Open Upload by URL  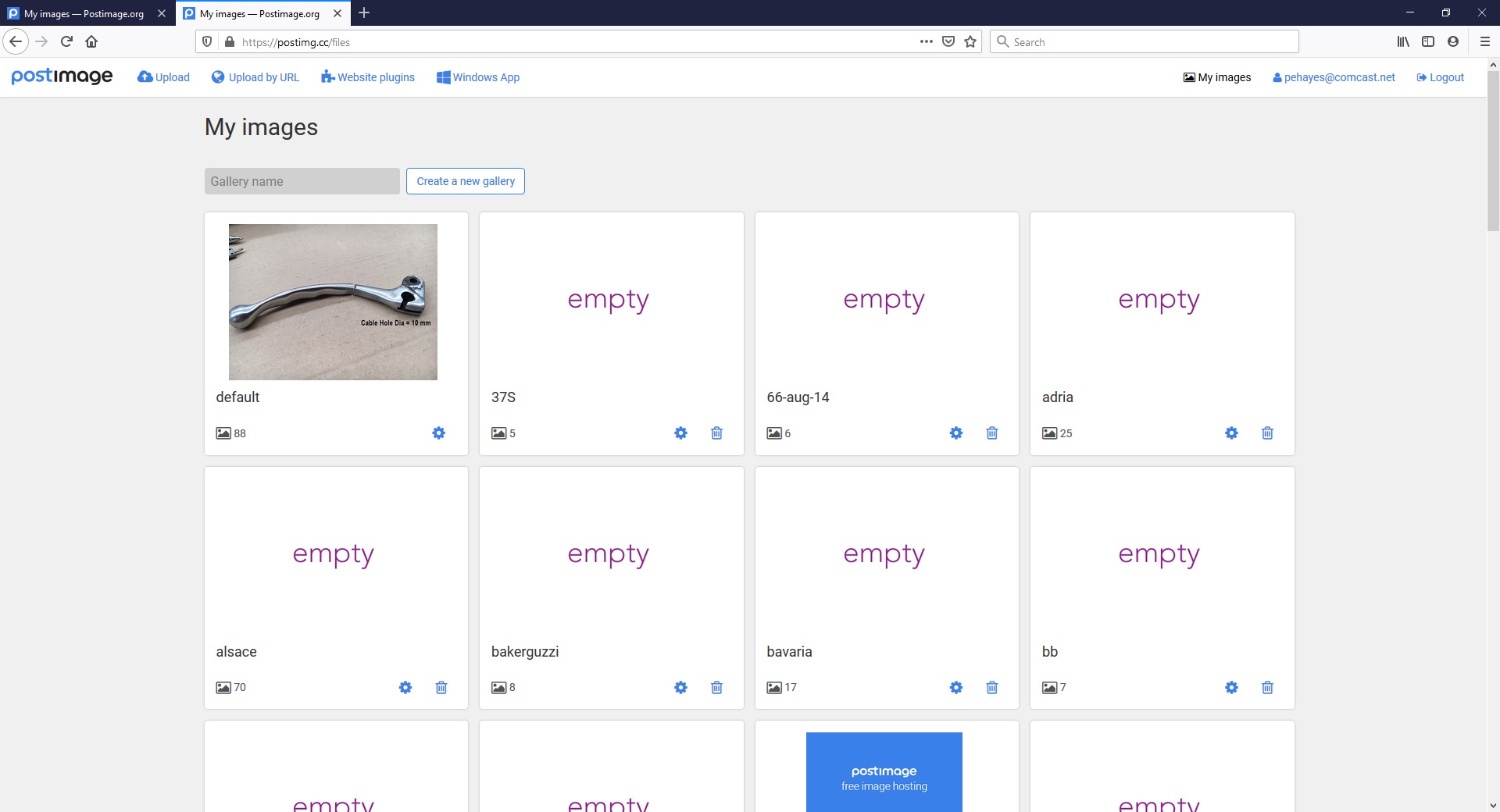pos(255,77)
